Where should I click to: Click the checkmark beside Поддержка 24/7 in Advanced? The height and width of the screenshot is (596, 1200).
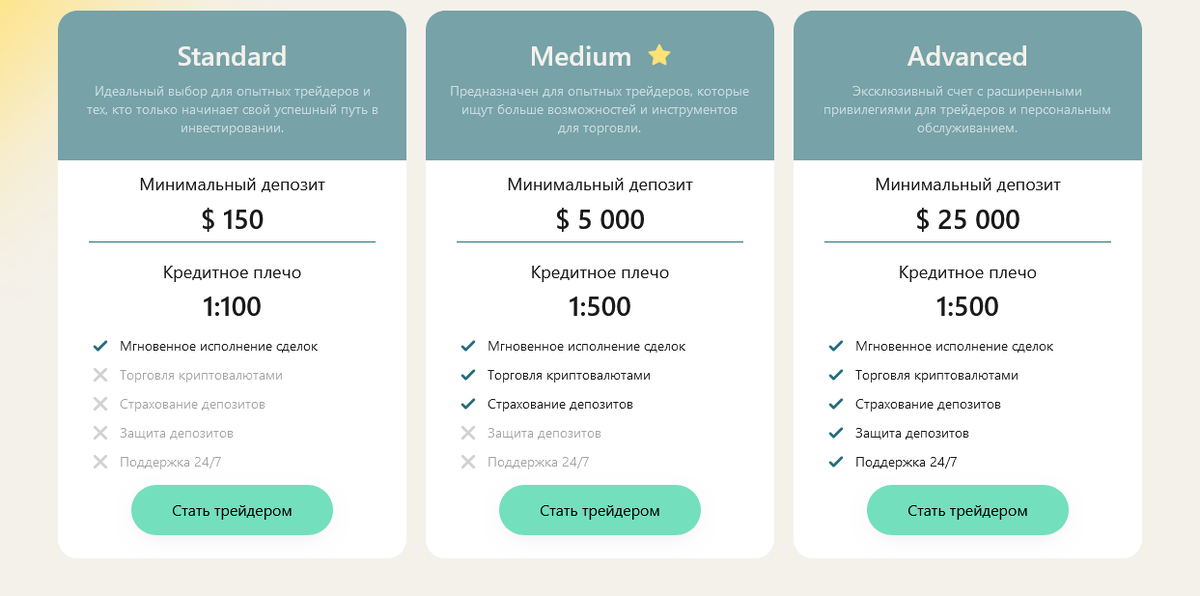pyautogui.click(x=835, y=462)
